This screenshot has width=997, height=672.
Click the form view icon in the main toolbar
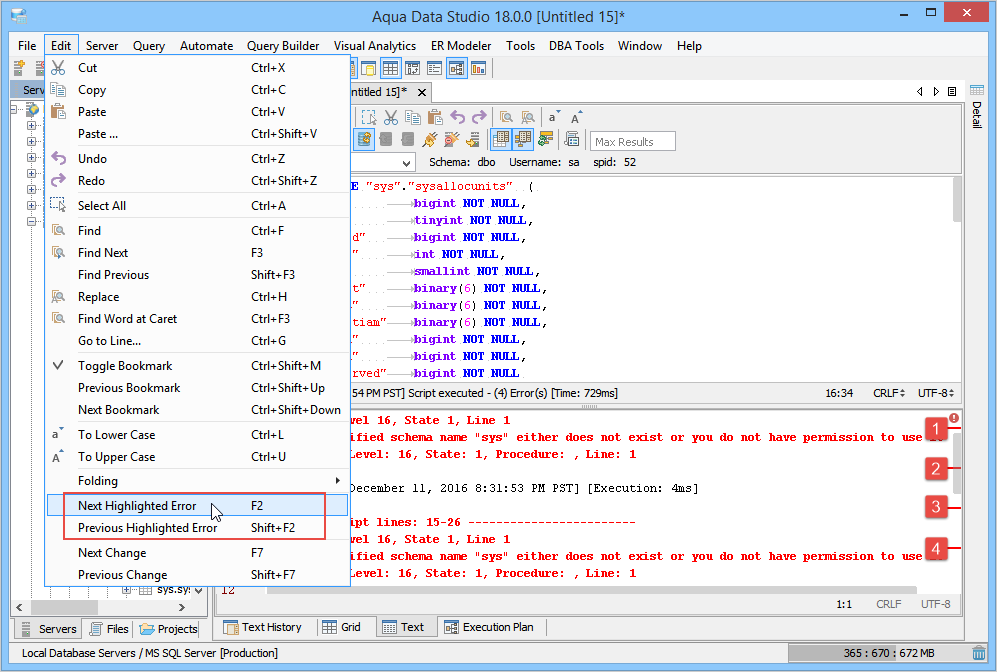(434, 68)
